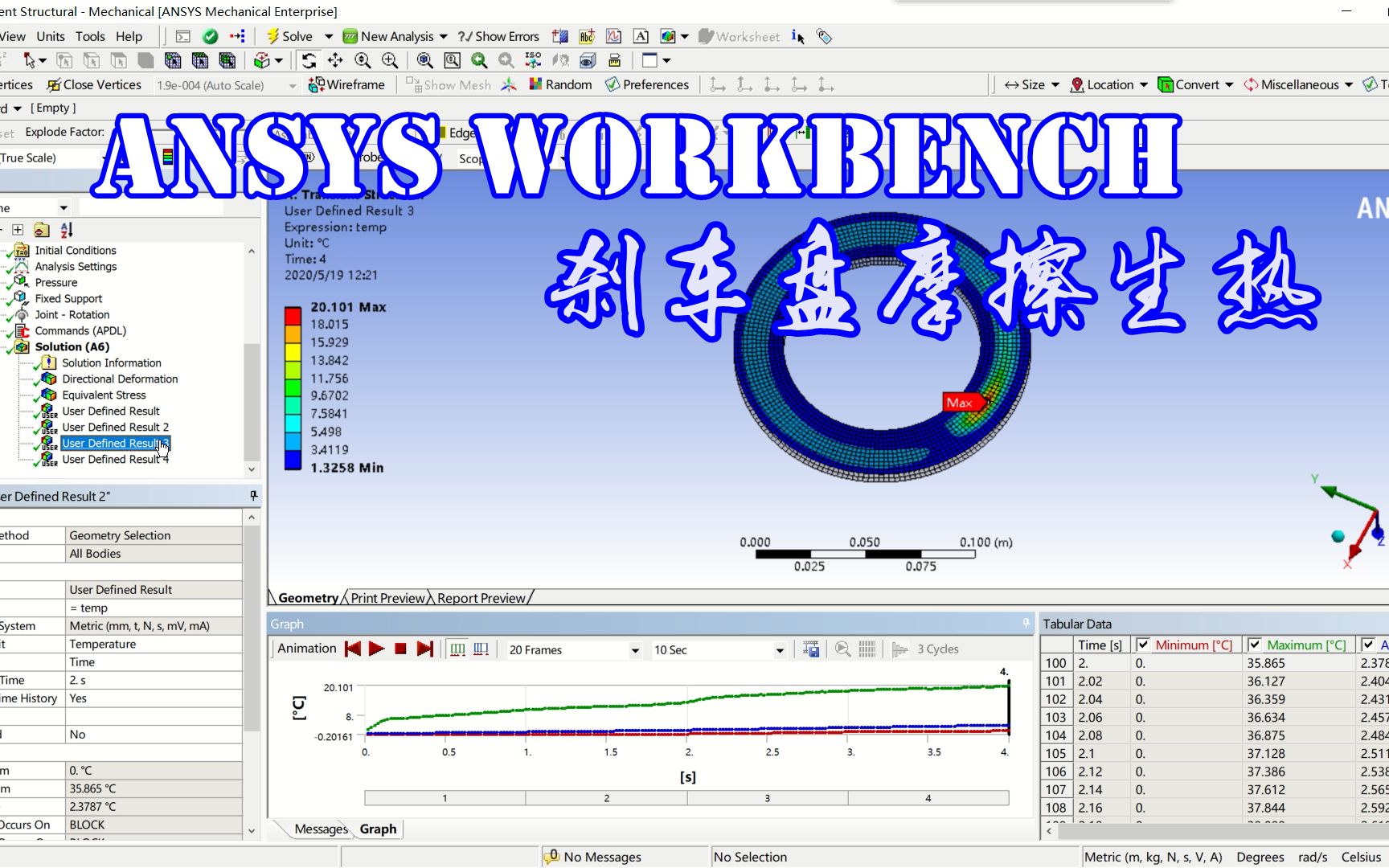Toggle the Minimum column checkbox

pyautogui.click(x=1143, y=645)
